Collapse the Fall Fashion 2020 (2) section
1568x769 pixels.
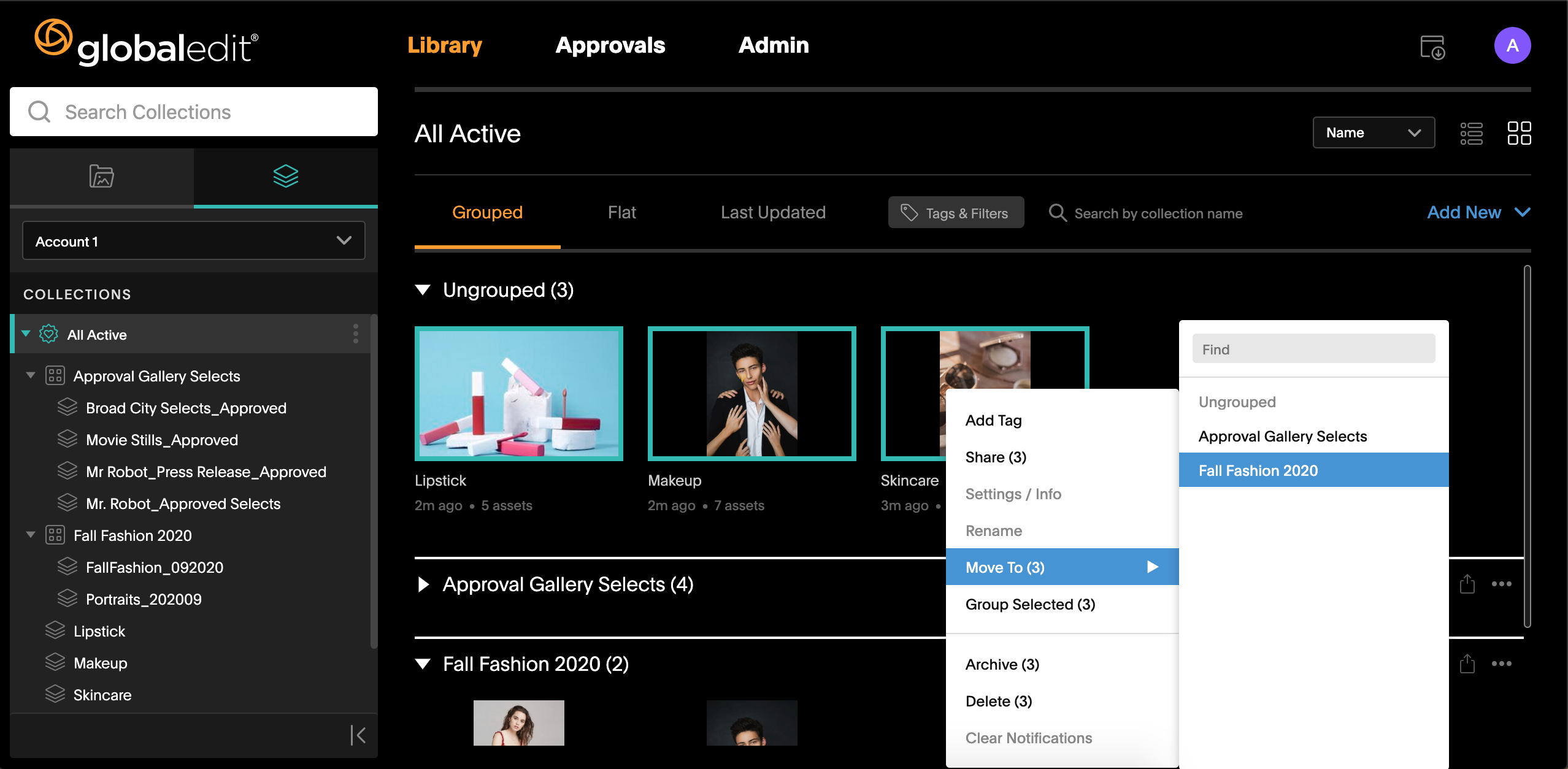(x=423, y=664)
